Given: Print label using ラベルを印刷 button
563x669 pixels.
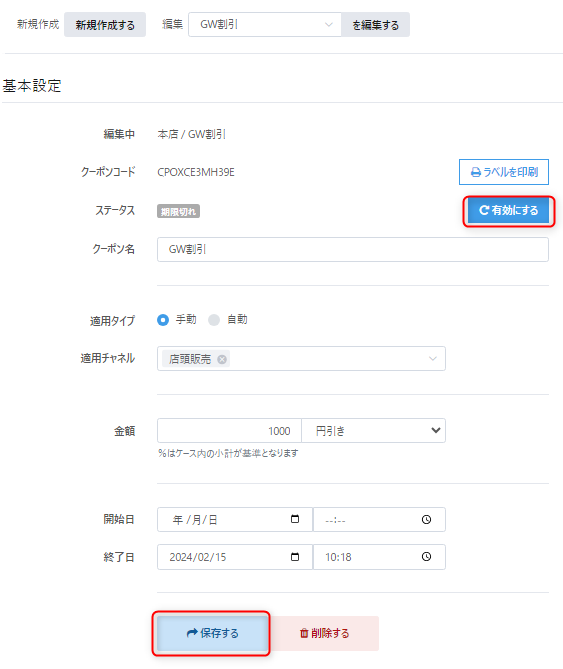Looking at the screenshot, I should tap(504, 172).
